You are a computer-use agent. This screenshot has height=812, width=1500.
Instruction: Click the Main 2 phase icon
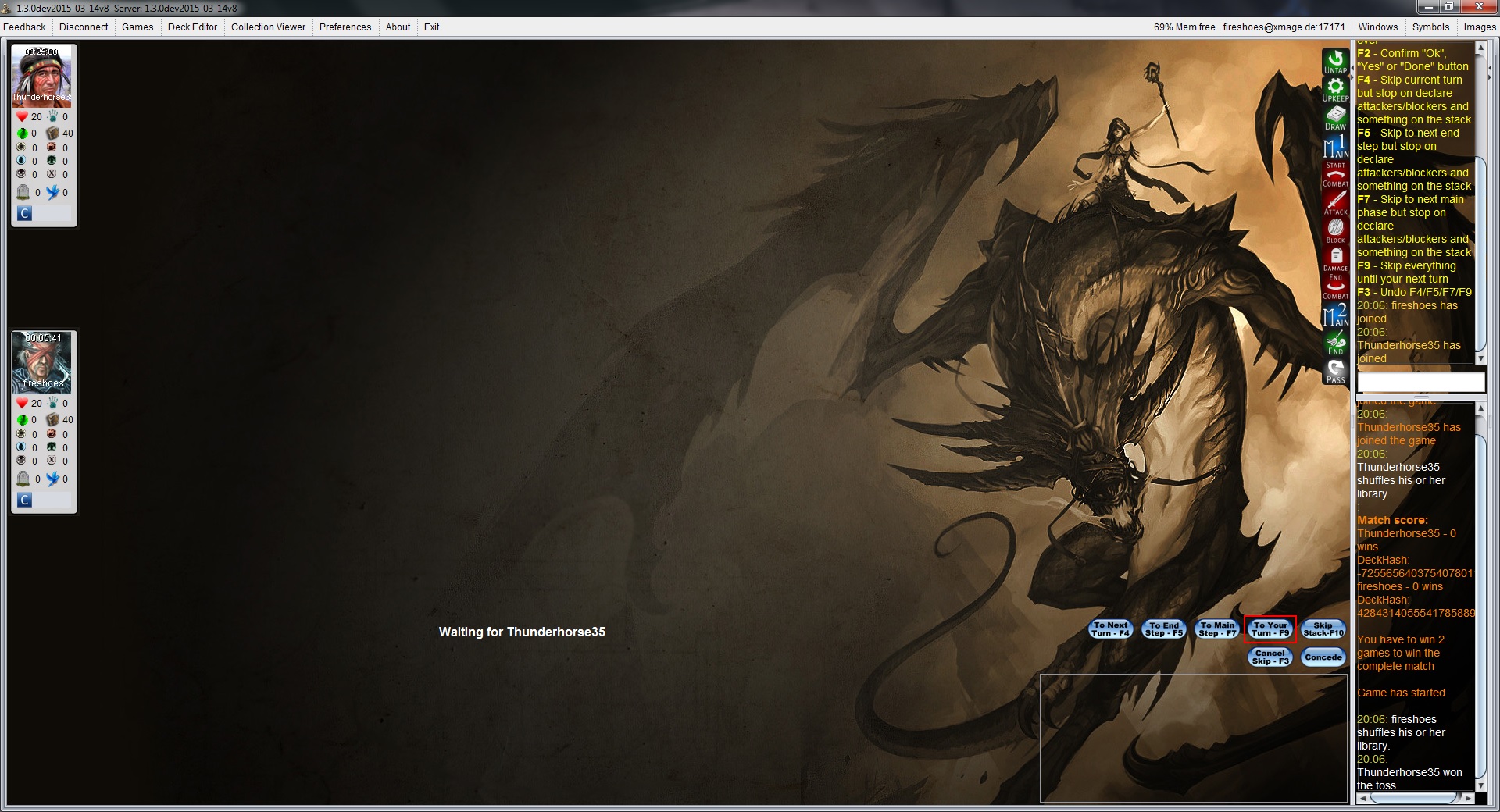pos(1335,315)
